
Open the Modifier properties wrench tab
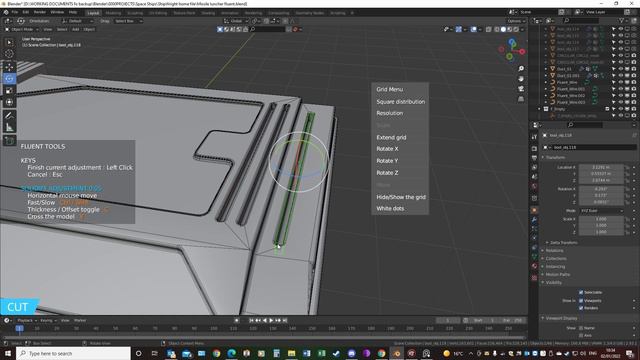(534, 220)
